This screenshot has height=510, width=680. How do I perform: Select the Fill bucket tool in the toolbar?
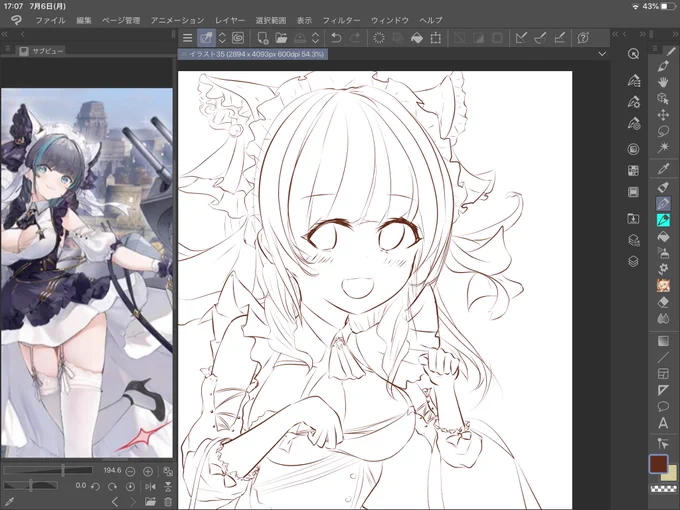(663, 237)
